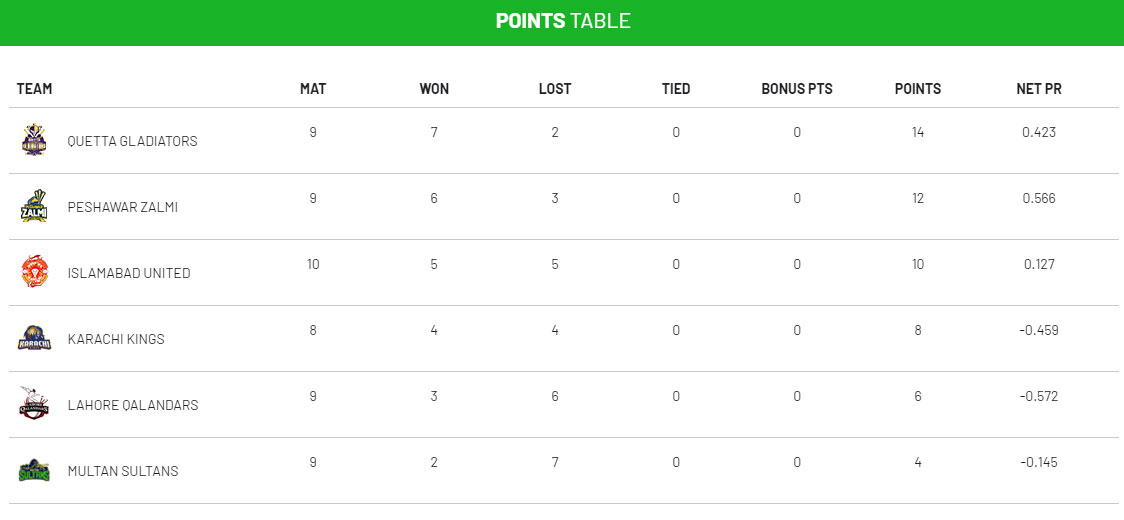Click the Multan Sultans team logo
The height and width of the screenshot is (520, 1124).
(34, 470)
